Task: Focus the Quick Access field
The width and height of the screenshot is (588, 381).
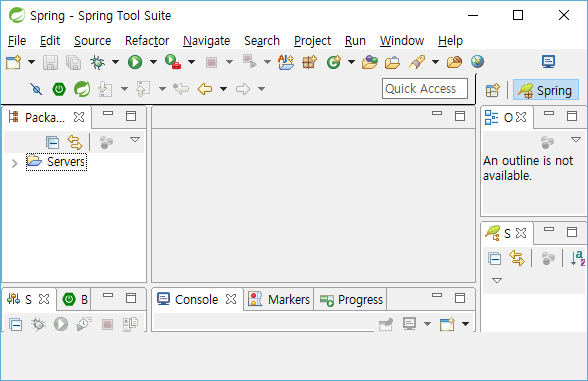Action: (x=425, y=88)
